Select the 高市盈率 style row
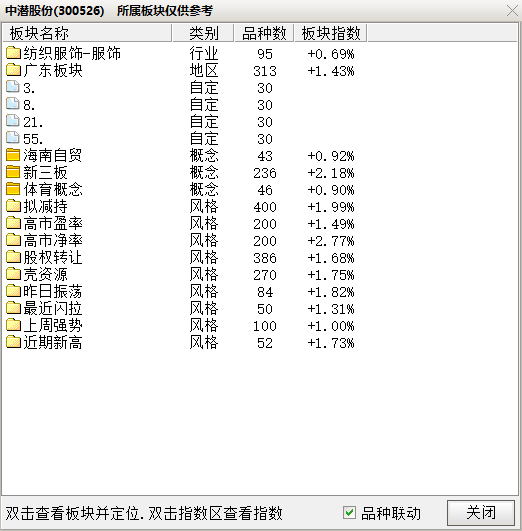 coord(180,224)
